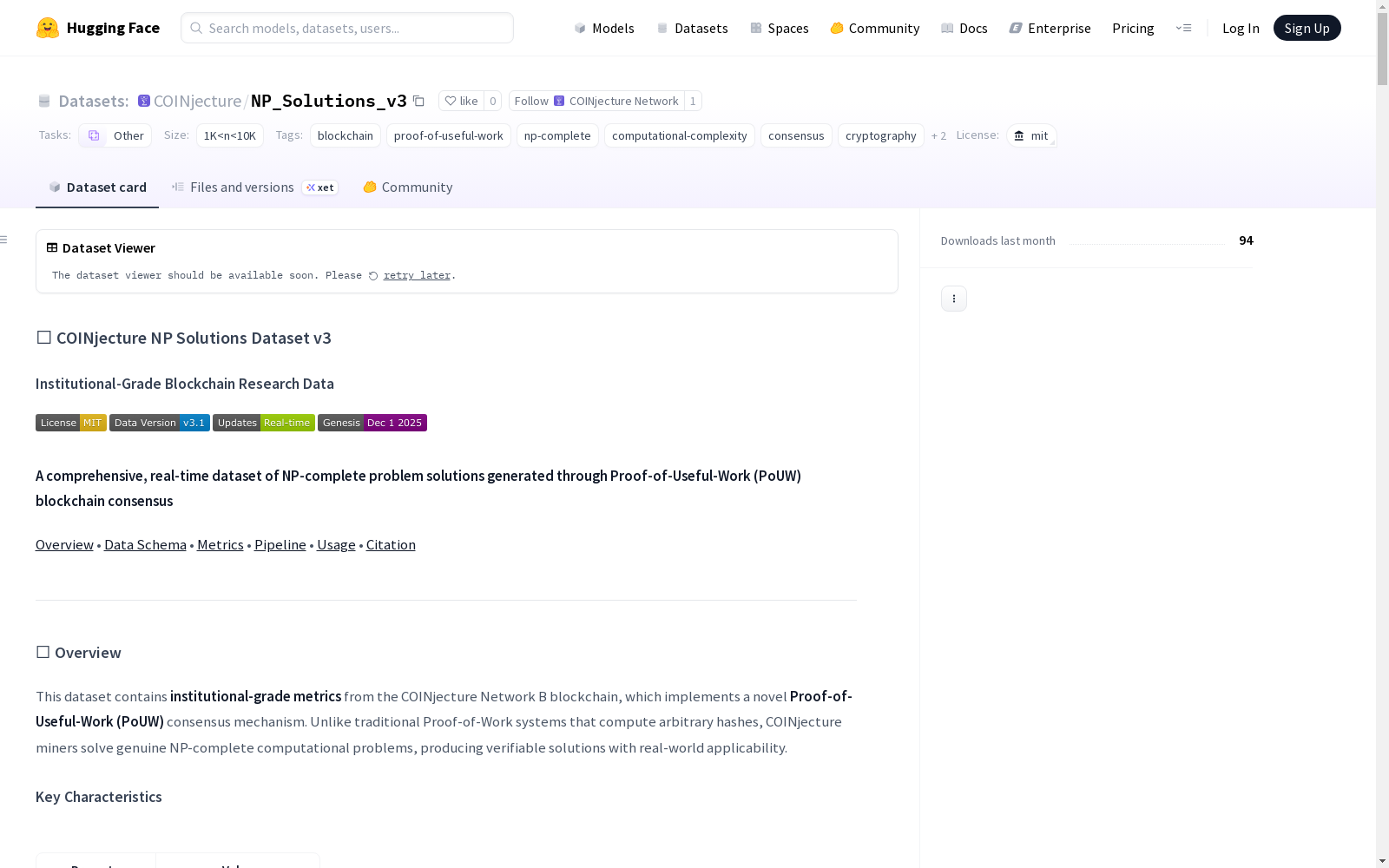Screen dimensions: 1389x868
Task: Click the retry later refresh icon
Action: click(x=373, y=276)
